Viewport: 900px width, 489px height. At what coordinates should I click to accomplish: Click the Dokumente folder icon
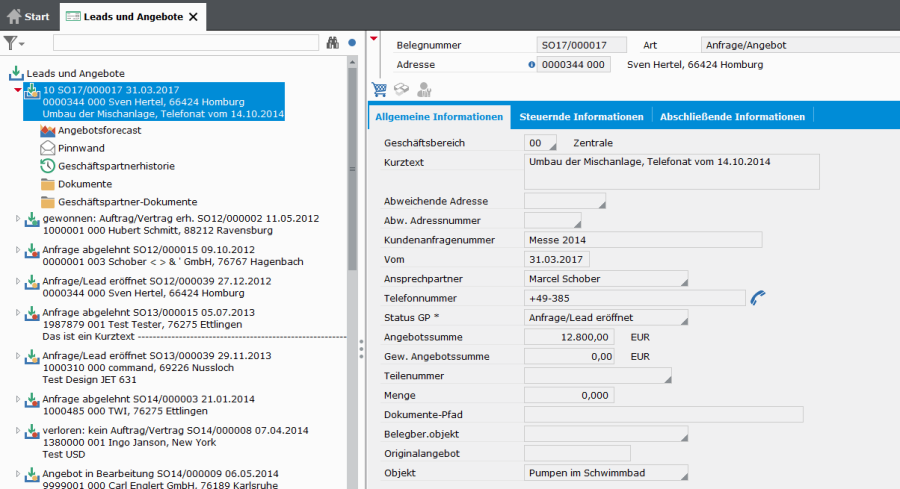[x=48, y=184]
